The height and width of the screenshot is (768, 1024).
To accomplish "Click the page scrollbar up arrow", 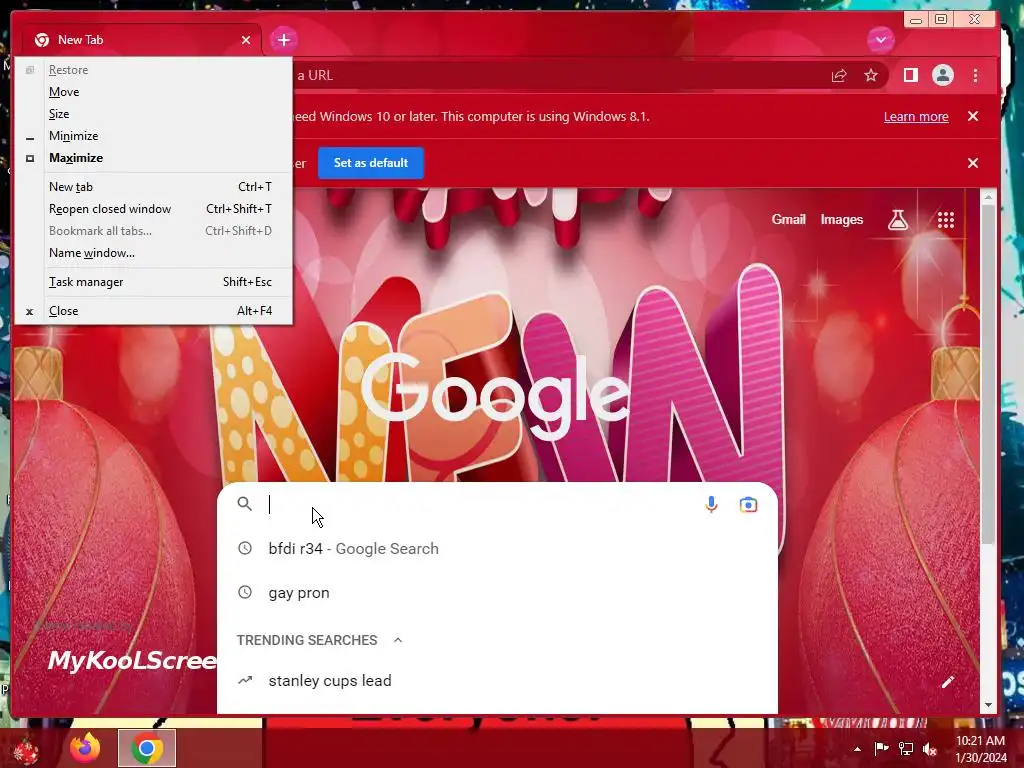I will [987, 197].
